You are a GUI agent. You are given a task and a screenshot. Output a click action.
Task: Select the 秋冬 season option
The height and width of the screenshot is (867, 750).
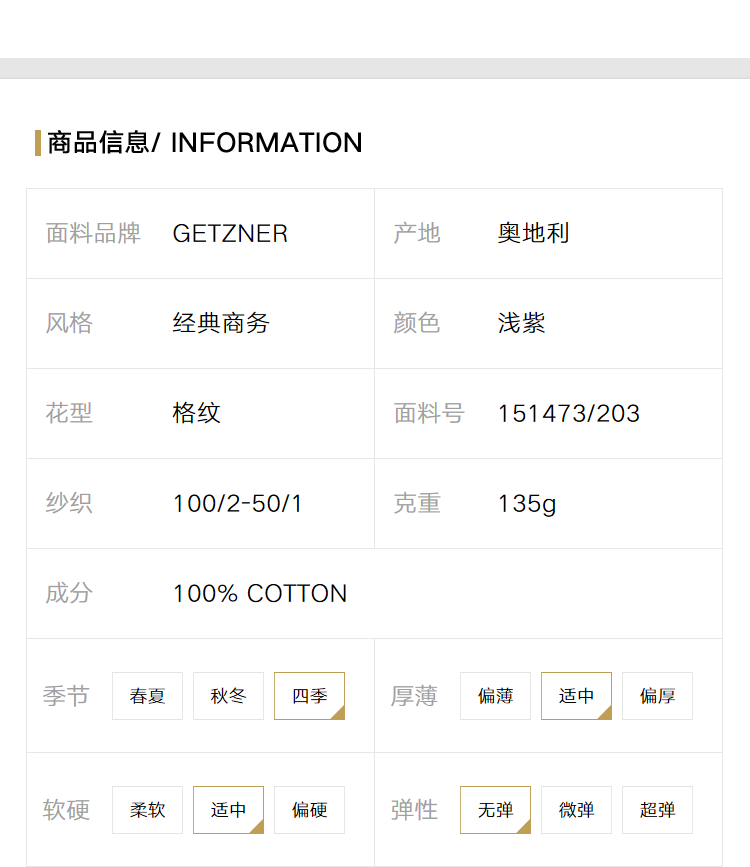[228, 696]
